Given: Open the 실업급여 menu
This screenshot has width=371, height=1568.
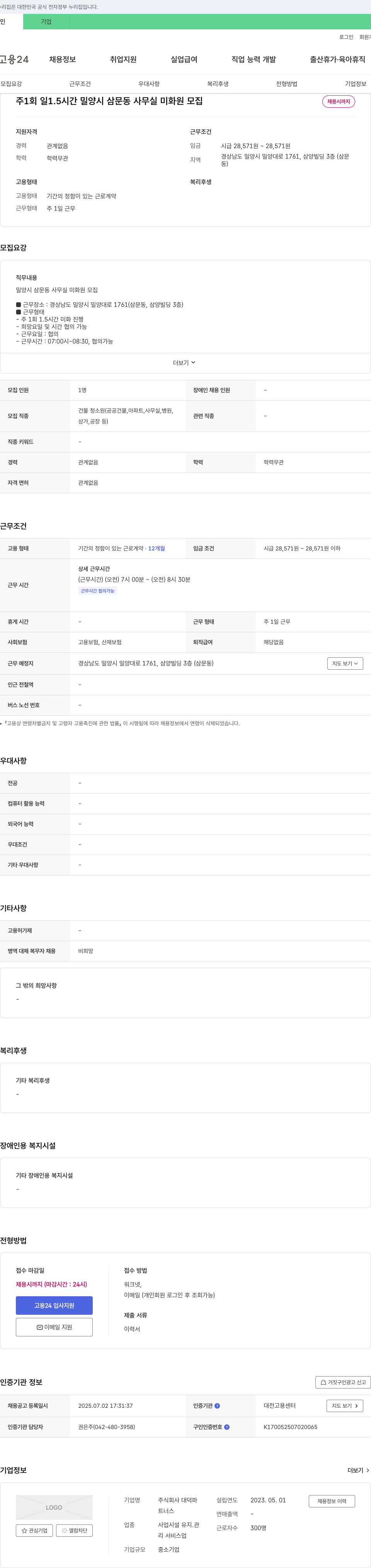Looking at the screenshot, I should tap(184, 59).
